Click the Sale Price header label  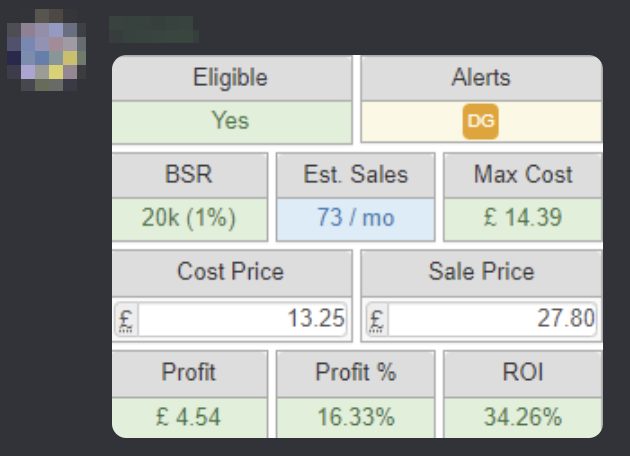click(481, 272)
